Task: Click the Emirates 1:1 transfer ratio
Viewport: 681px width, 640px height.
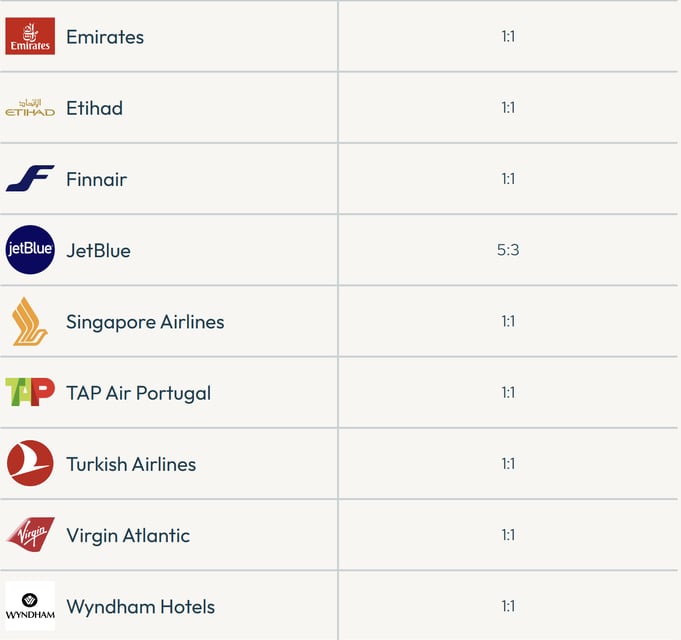Action: click(508, 36)
